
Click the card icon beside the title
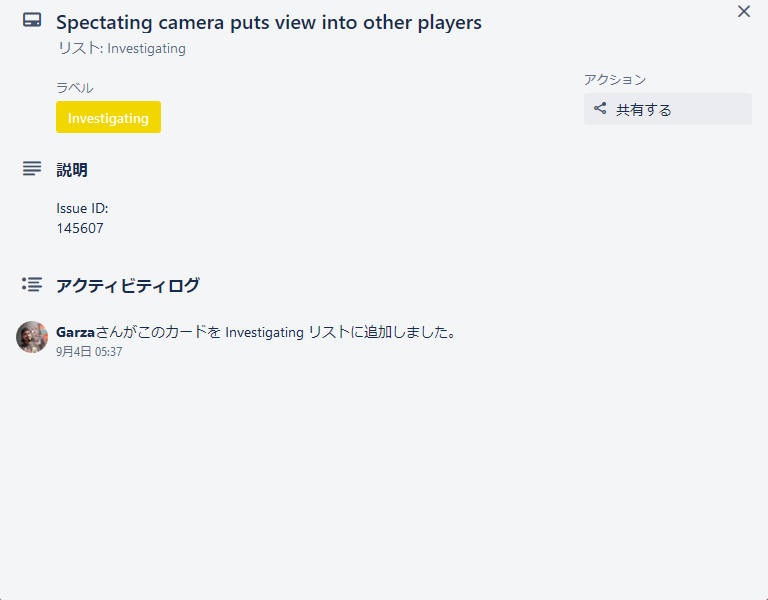point(32,20)
